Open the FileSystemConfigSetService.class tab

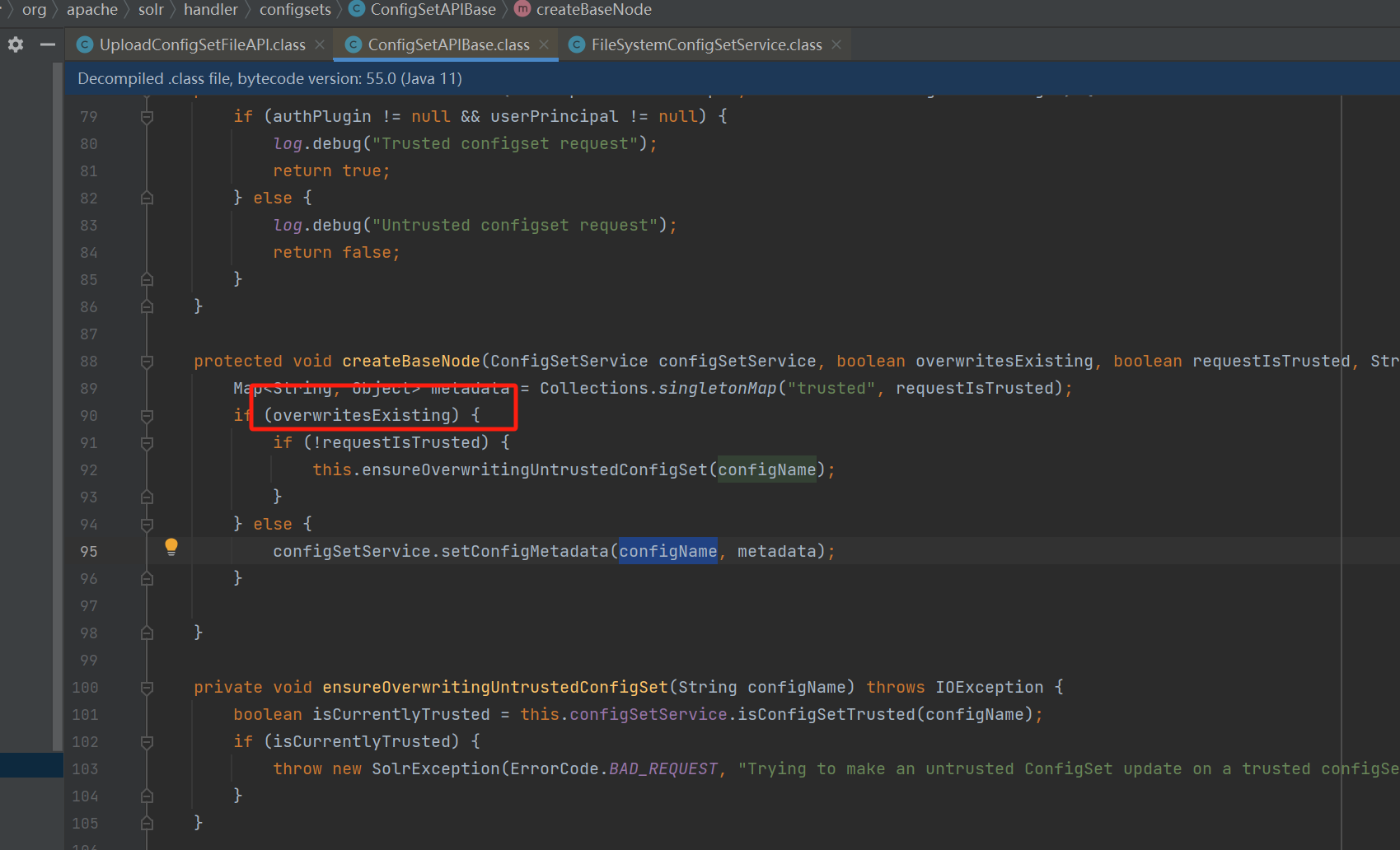[705, 44]
